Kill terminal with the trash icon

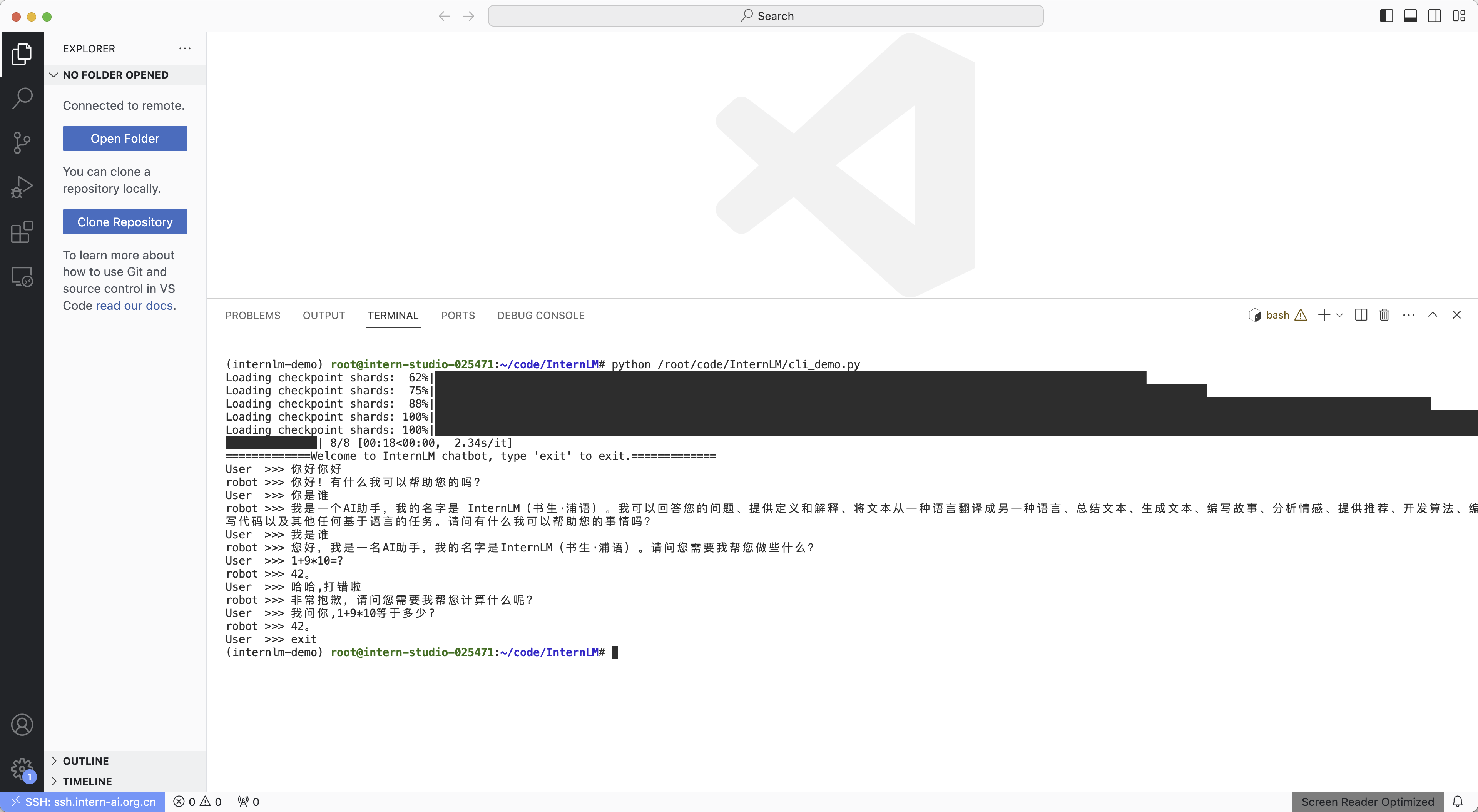pyautogui.click(x=1384, y=315)
